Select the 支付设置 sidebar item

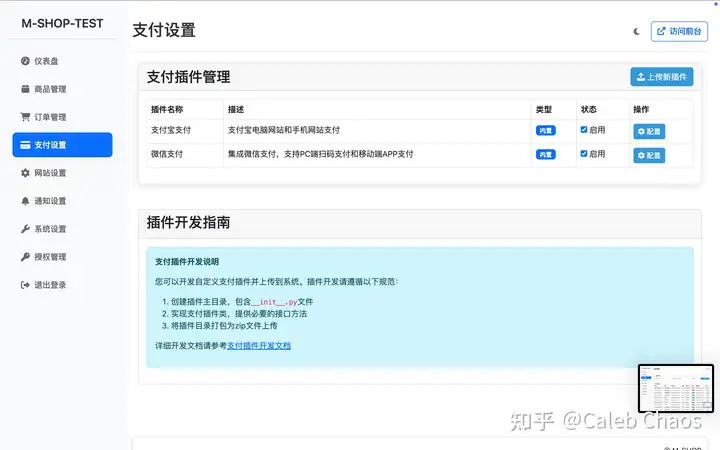(x=62, y=145)
